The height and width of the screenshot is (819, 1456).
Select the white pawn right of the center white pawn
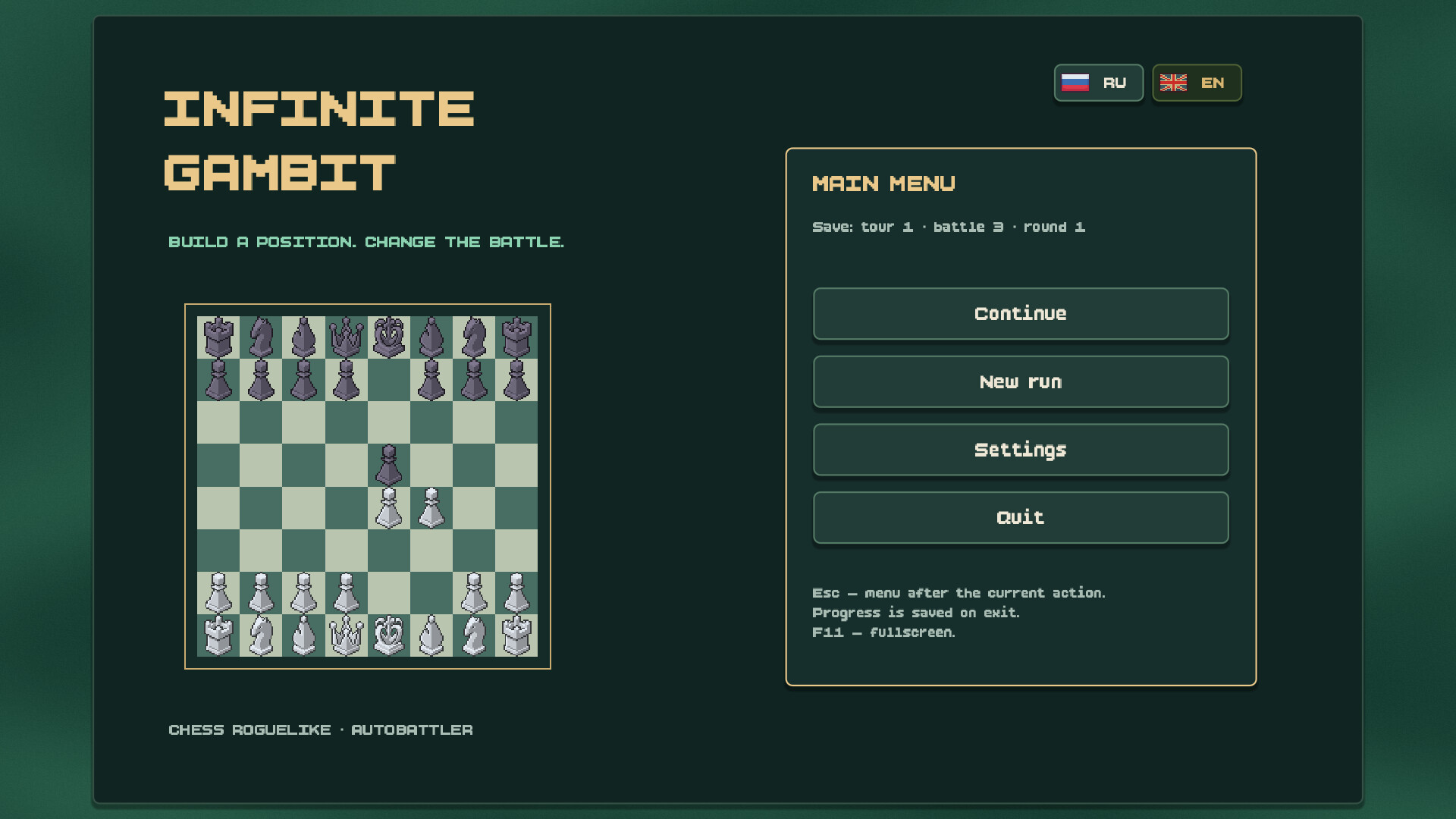431,507
